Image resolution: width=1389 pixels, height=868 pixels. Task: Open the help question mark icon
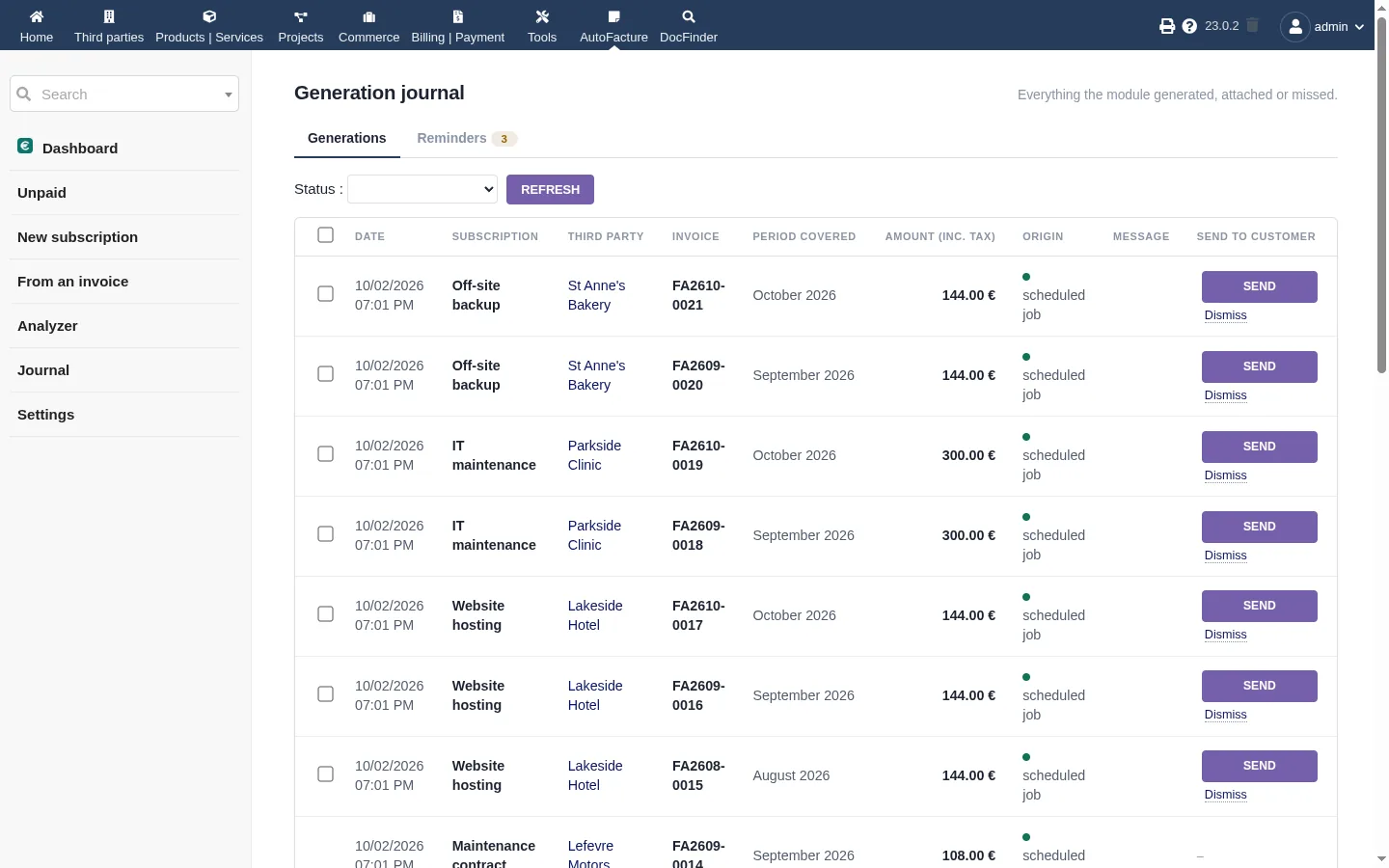click(x=1189, y=26)
